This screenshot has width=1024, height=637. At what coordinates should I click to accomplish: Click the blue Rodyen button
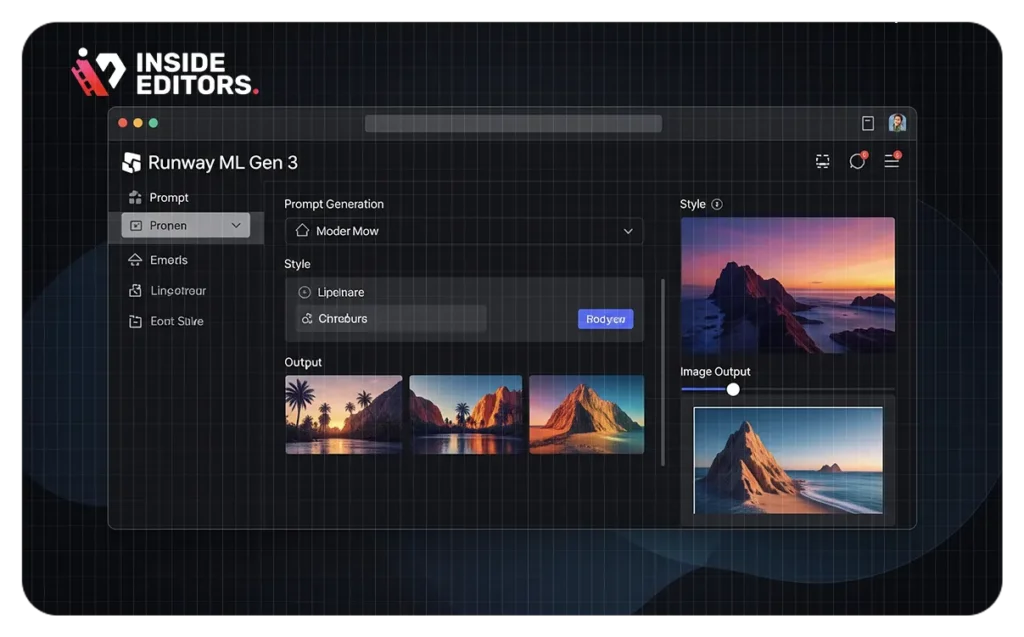tap(605, 319)
